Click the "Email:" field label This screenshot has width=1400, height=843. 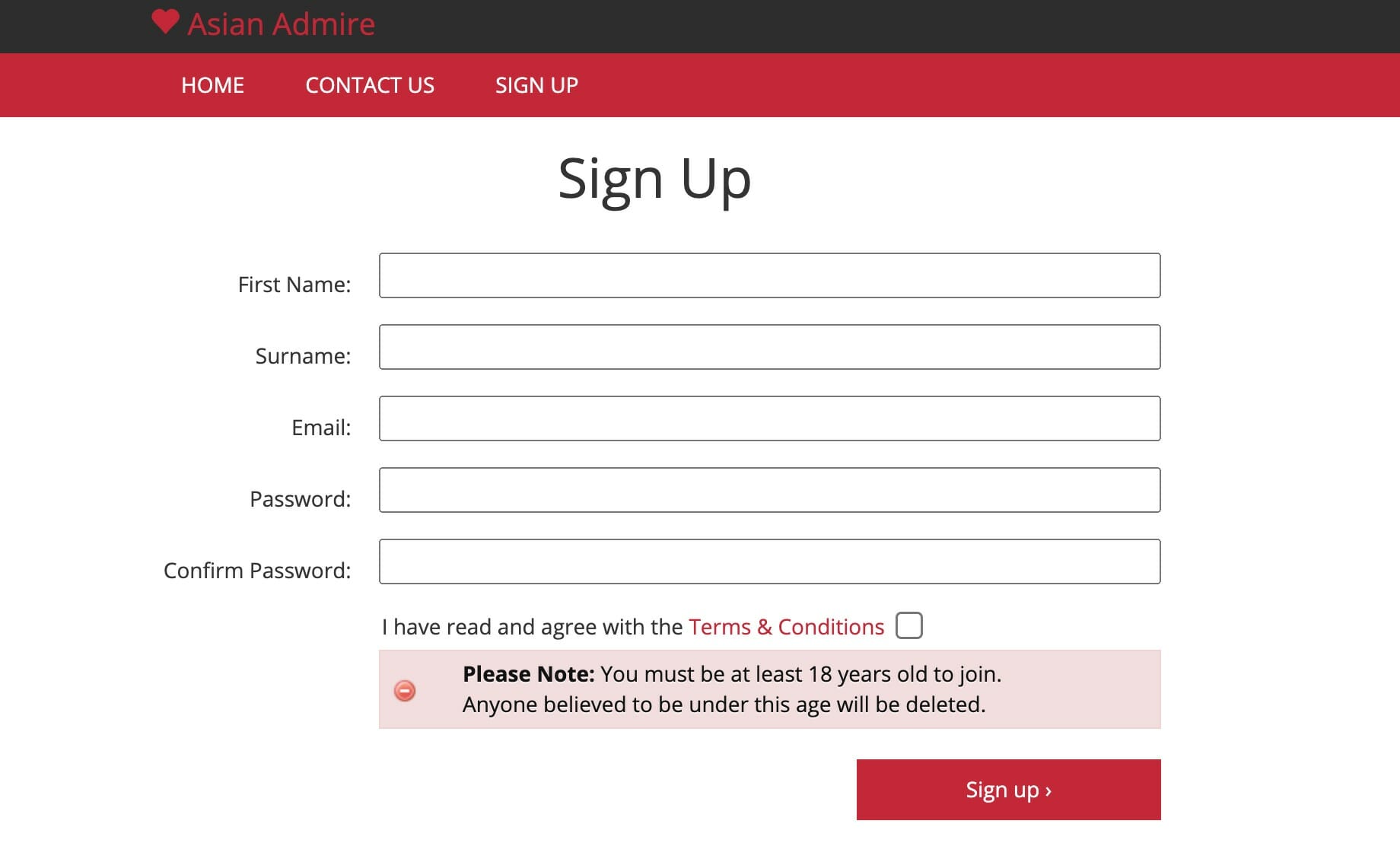point(321,428)
